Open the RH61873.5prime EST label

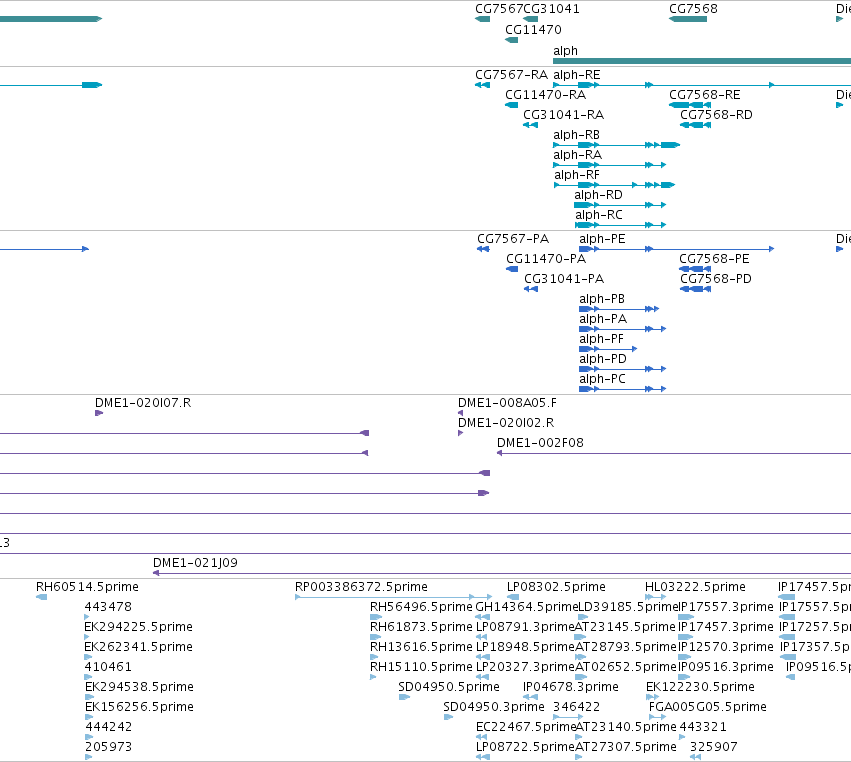[421, 627]
